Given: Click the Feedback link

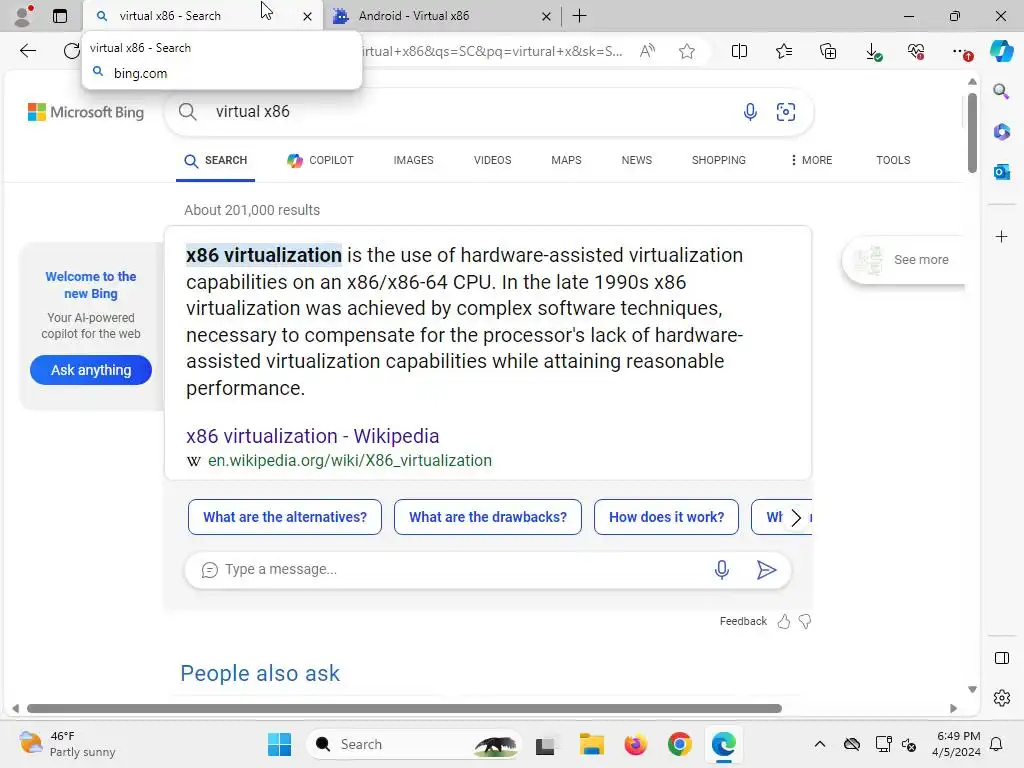Looking at the screenshot, I should coord(743,621).
